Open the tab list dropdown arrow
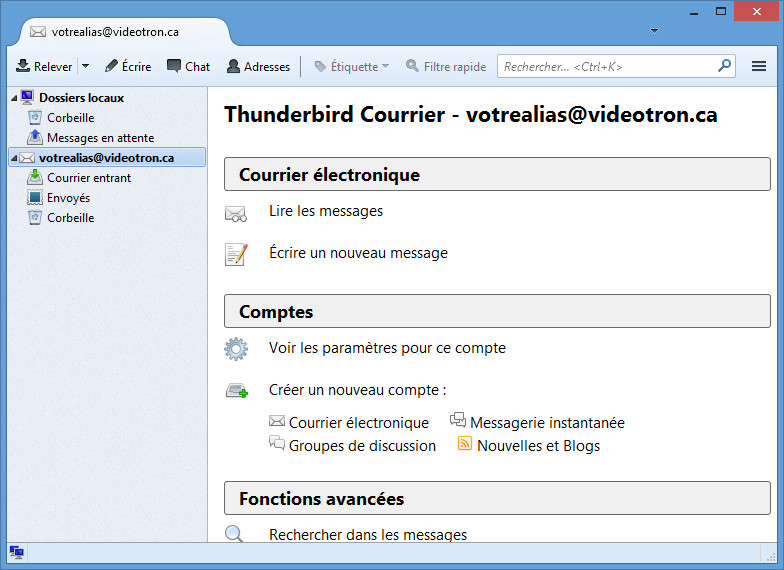The height and width of the screenshot is (570, 784). (654, 31)
